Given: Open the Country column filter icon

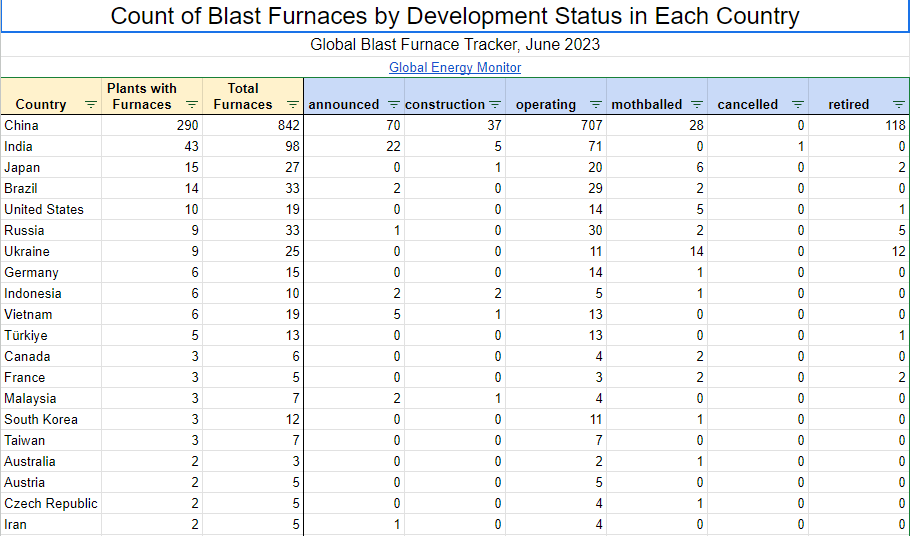Looking at the screenshot, I should [91, 104].
